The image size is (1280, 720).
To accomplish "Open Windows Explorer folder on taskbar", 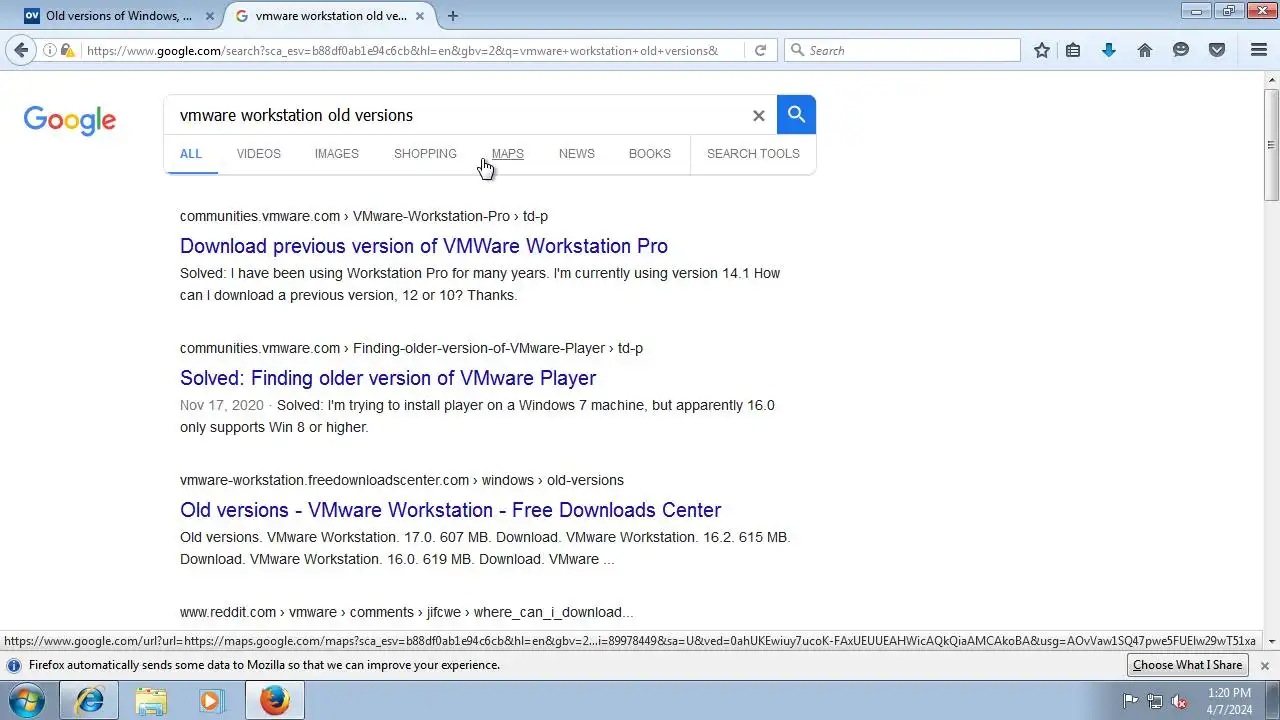I will click(x=151, y=701).
